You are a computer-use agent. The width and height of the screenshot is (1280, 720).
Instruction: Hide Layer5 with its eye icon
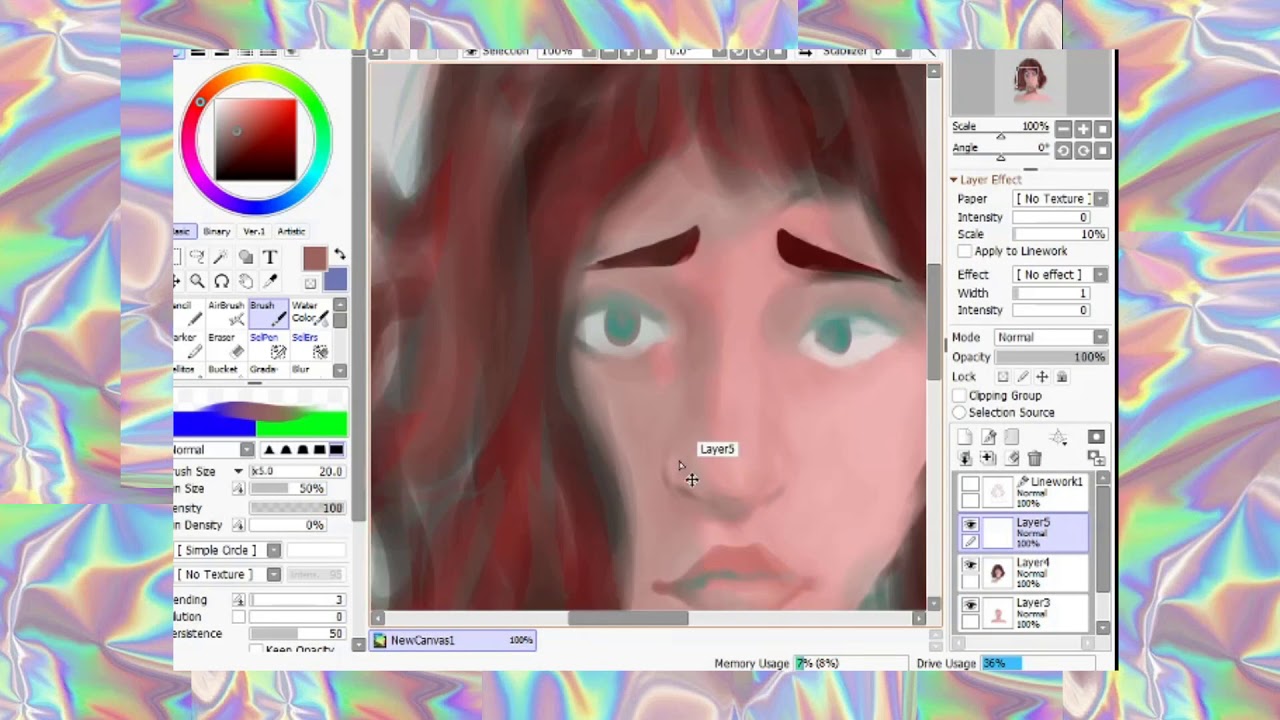click(970, 524)
